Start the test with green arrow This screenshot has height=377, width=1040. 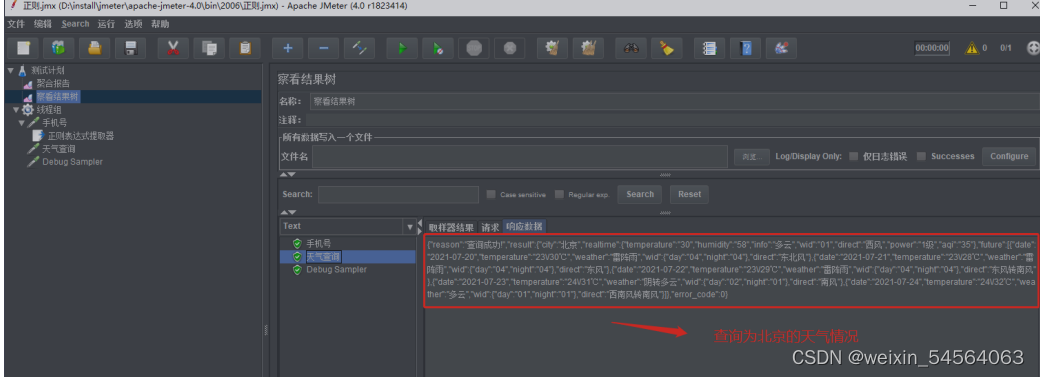pos(402,48)
